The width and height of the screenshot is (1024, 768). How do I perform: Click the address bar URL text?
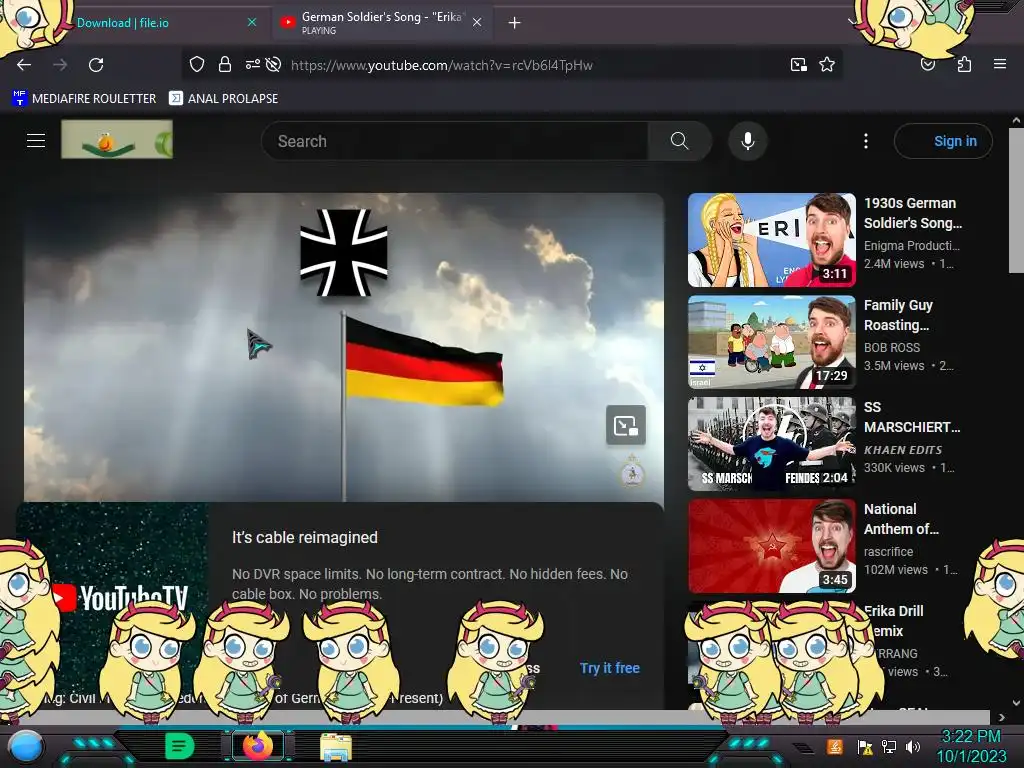(x=441, y=65)
